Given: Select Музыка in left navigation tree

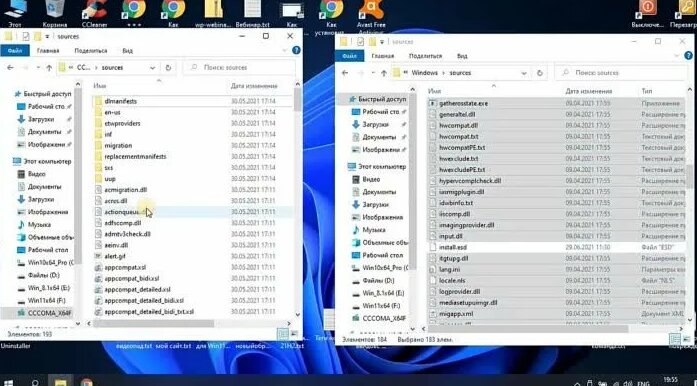Looking at the screenshot, I should [34, 225].
